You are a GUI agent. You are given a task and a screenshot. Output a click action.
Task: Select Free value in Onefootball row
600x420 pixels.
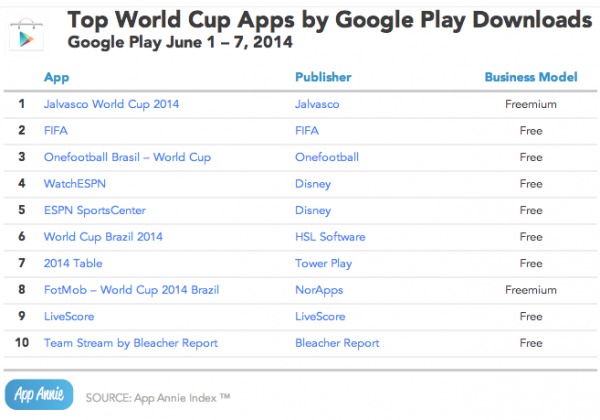pos(531,157)
